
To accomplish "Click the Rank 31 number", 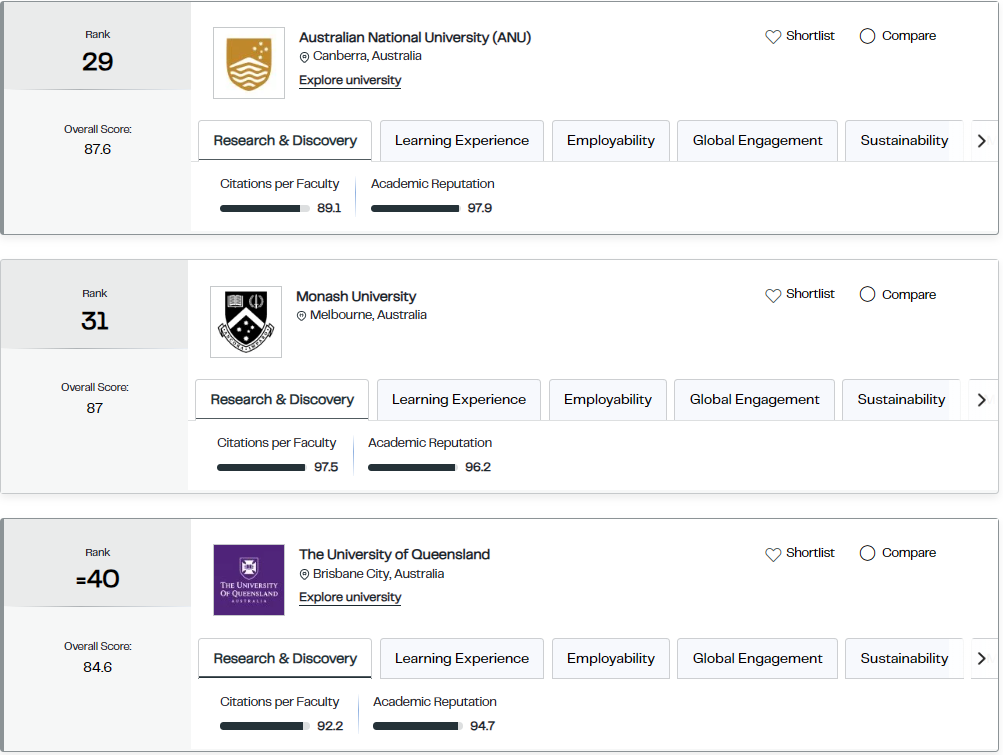I will 95,321.
